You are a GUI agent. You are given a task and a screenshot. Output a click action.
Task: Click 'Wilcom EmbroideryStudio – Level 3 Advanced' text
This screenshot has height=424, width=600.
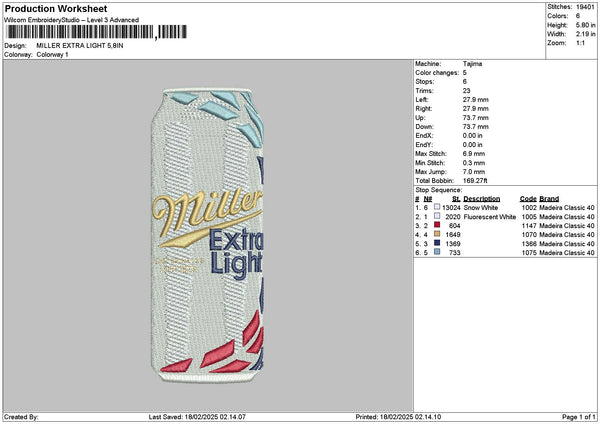coord(71,20)
